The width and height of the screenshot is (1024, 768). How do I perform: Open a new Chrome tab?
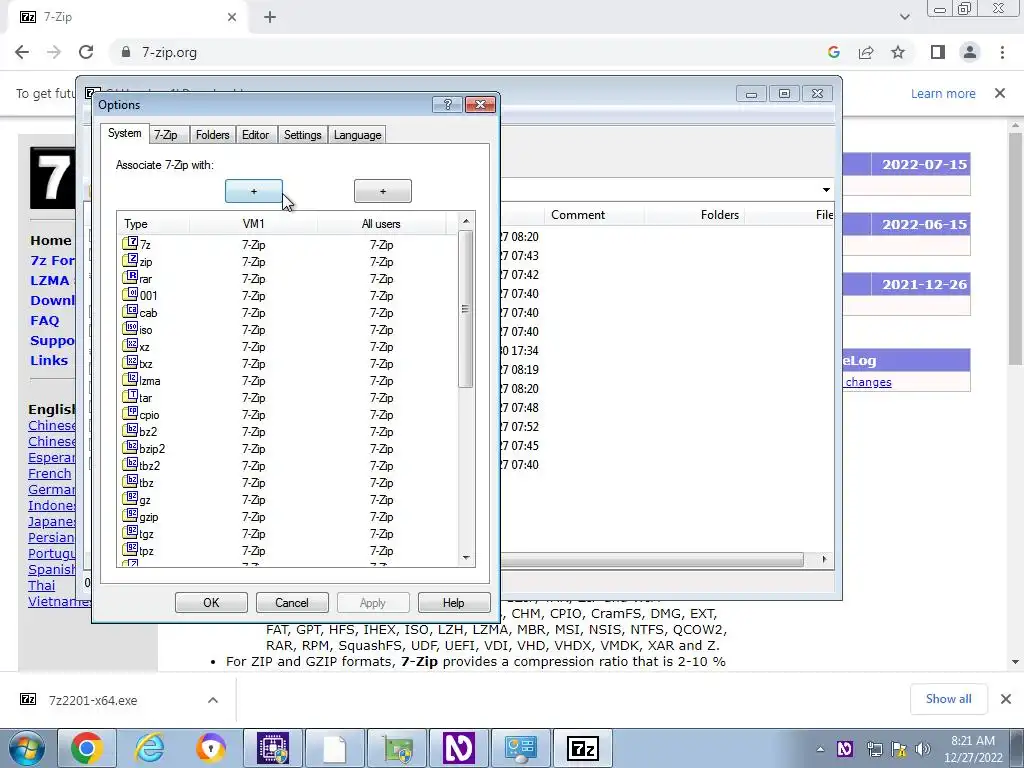tap(270, 17)
